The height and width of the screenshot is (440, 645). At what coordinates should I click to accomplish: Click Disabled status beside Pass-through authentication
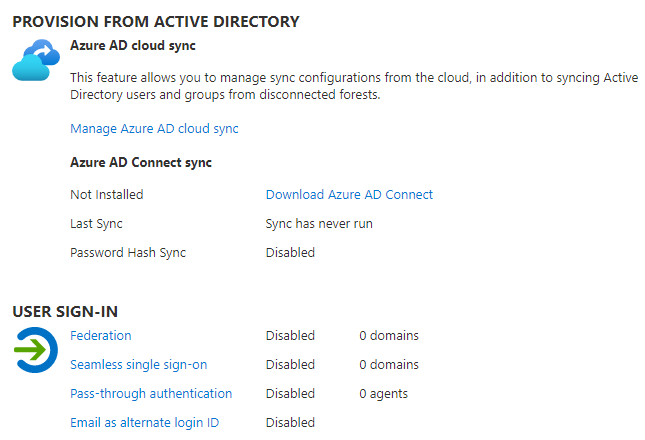(290, 394)
